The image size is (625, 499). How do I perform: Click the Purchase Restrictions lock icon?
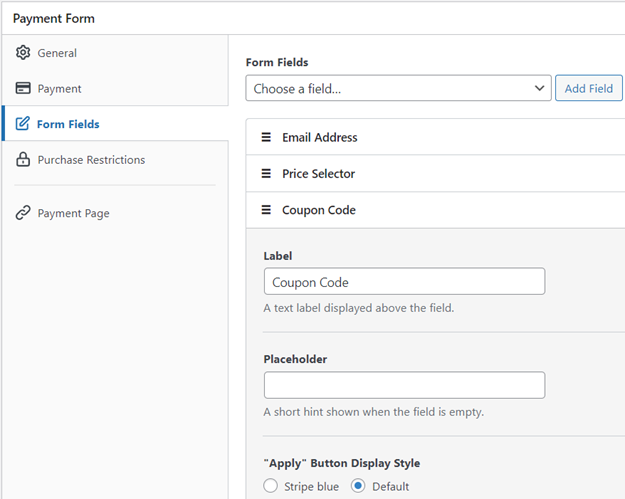coord(23,159)
